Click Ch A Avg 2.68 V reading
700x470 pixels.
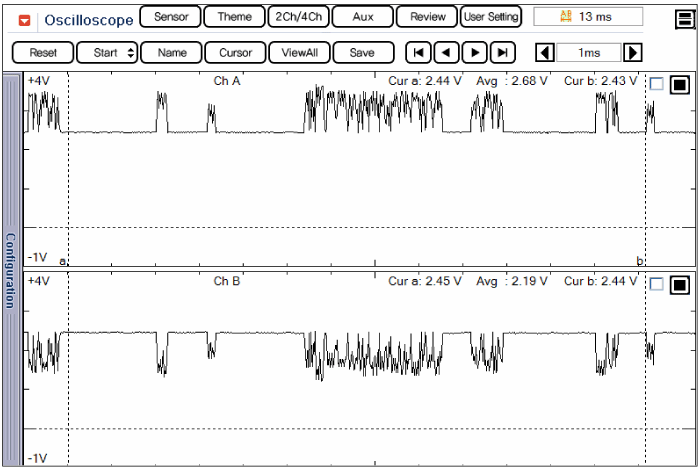click(512, 81)
